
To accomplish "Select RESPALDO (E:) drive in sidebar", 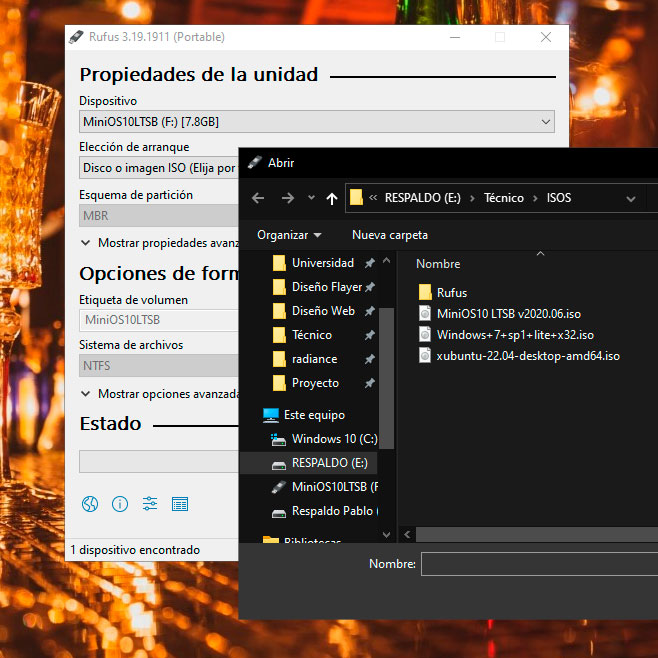I will [x=329, y=463].
